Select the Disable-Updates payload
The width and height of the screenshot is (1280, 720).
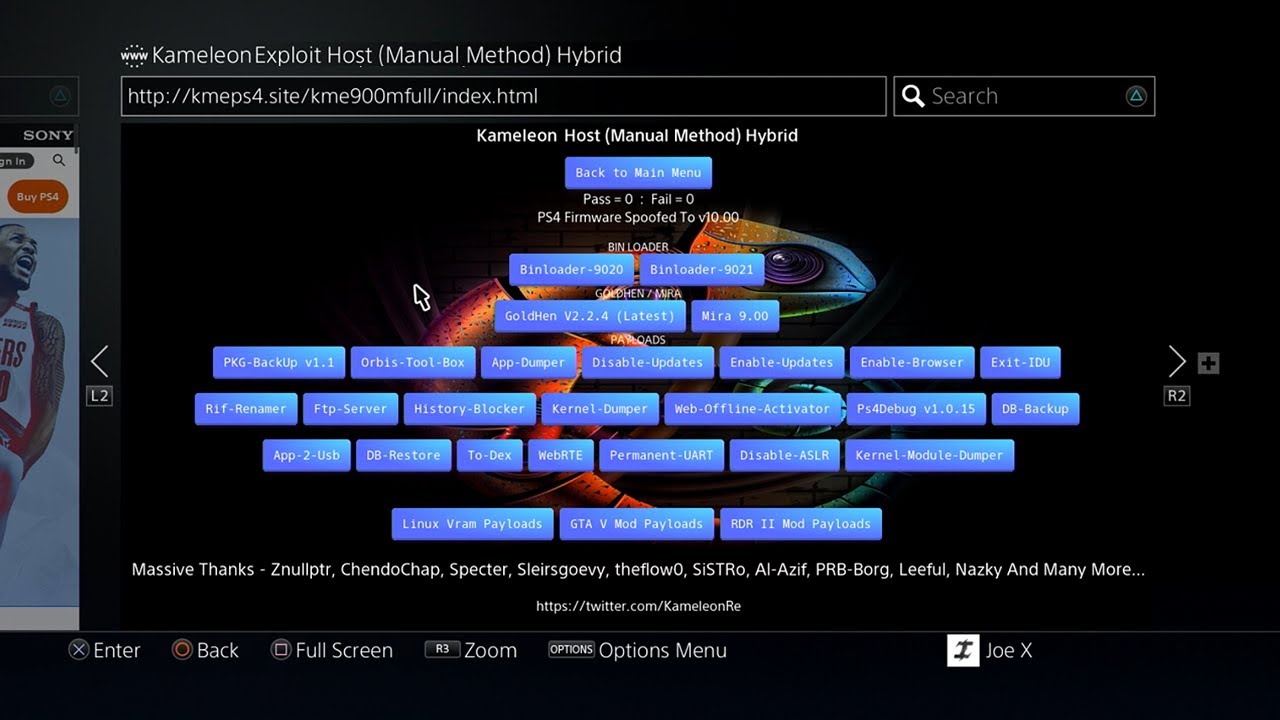pyautogui.click(x=648, y=362)
